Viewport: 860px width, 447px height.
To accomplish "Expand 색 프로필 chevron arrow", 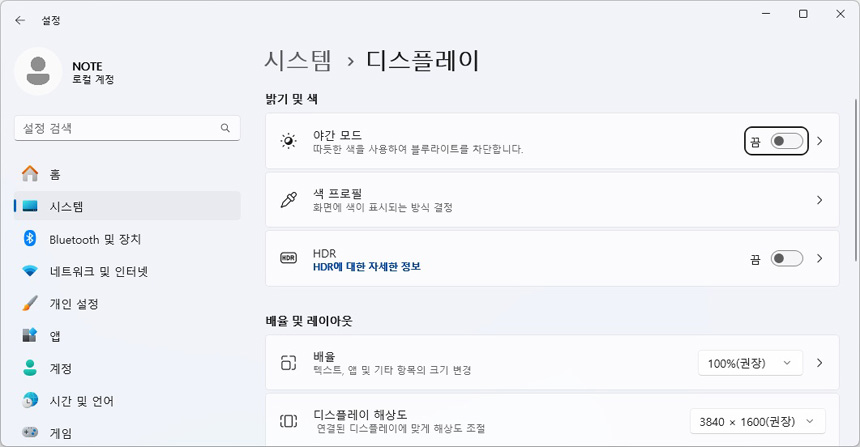I will (x=820, y=200).
